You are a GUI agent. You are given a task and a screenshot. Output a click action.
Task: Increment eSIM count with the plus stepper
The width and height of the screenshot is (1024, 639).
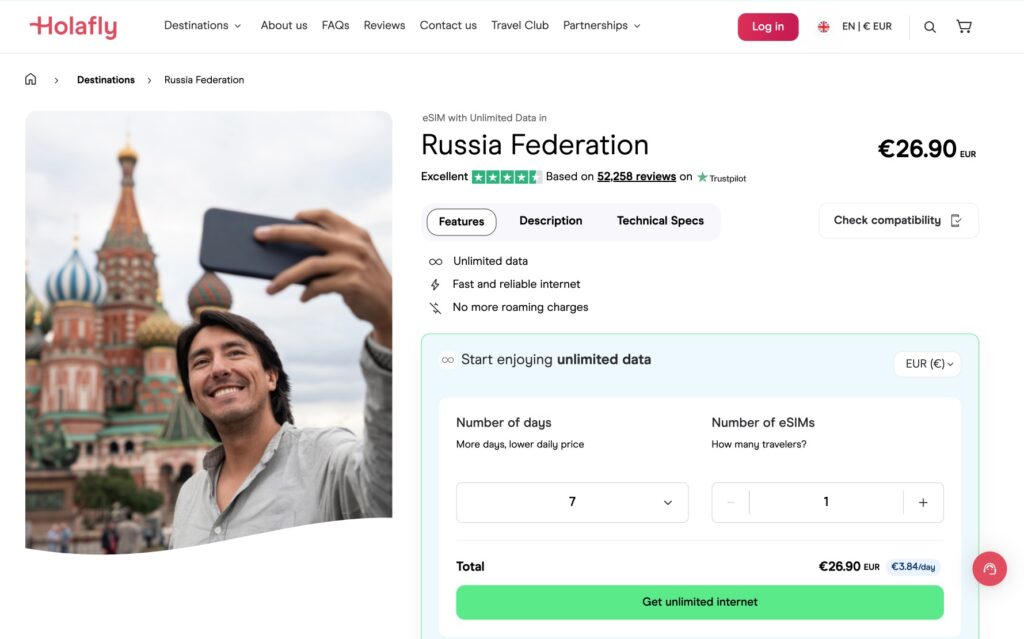click(923, 502)
